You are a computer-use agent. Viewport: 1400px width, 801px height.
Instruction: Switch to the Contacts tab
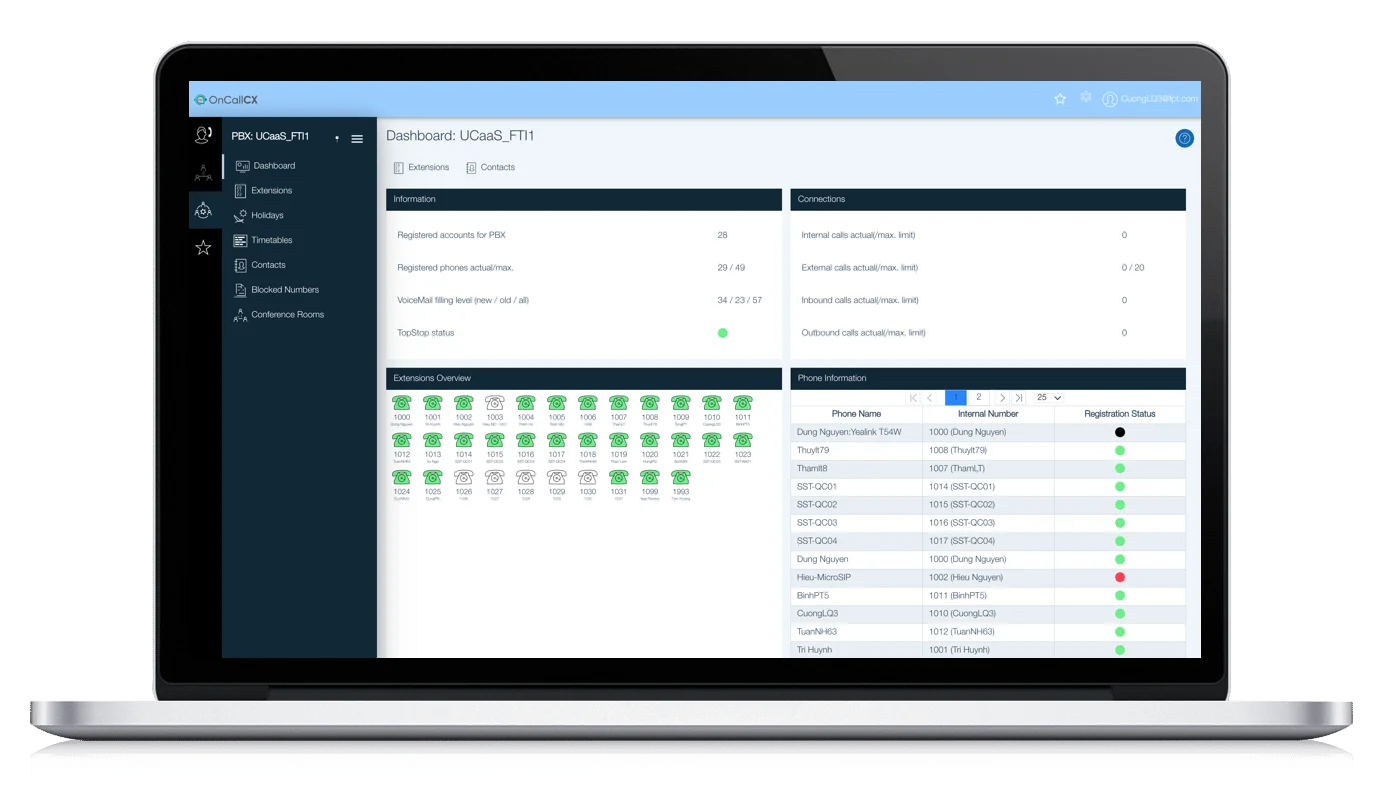[x=491, y=167]
